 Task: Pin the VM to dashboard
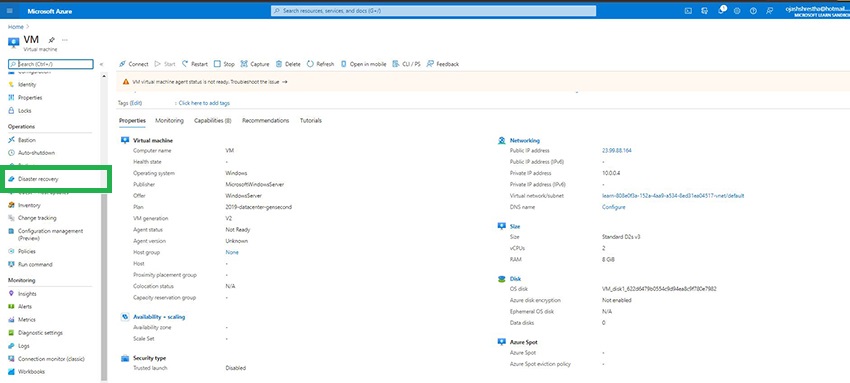click(51, 40)
